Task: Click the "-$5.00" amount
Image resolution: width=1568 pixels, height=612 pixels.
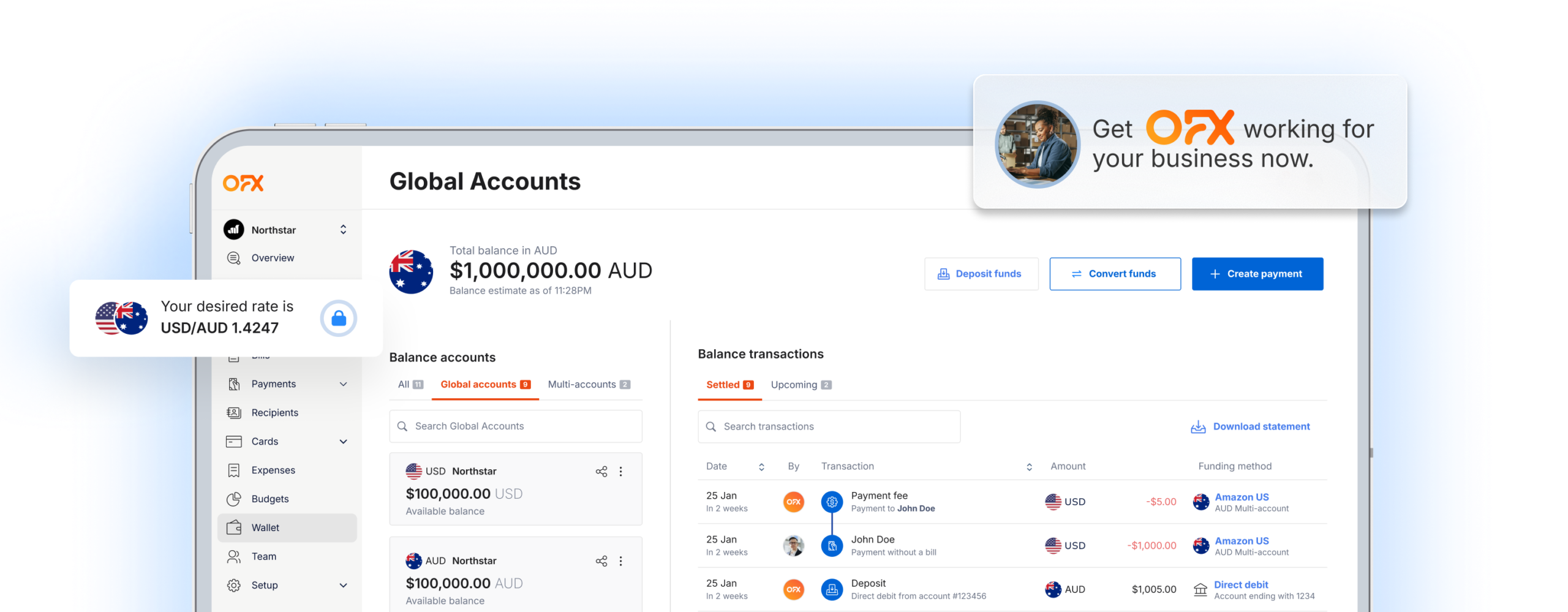Action: tap(1161, 502)
